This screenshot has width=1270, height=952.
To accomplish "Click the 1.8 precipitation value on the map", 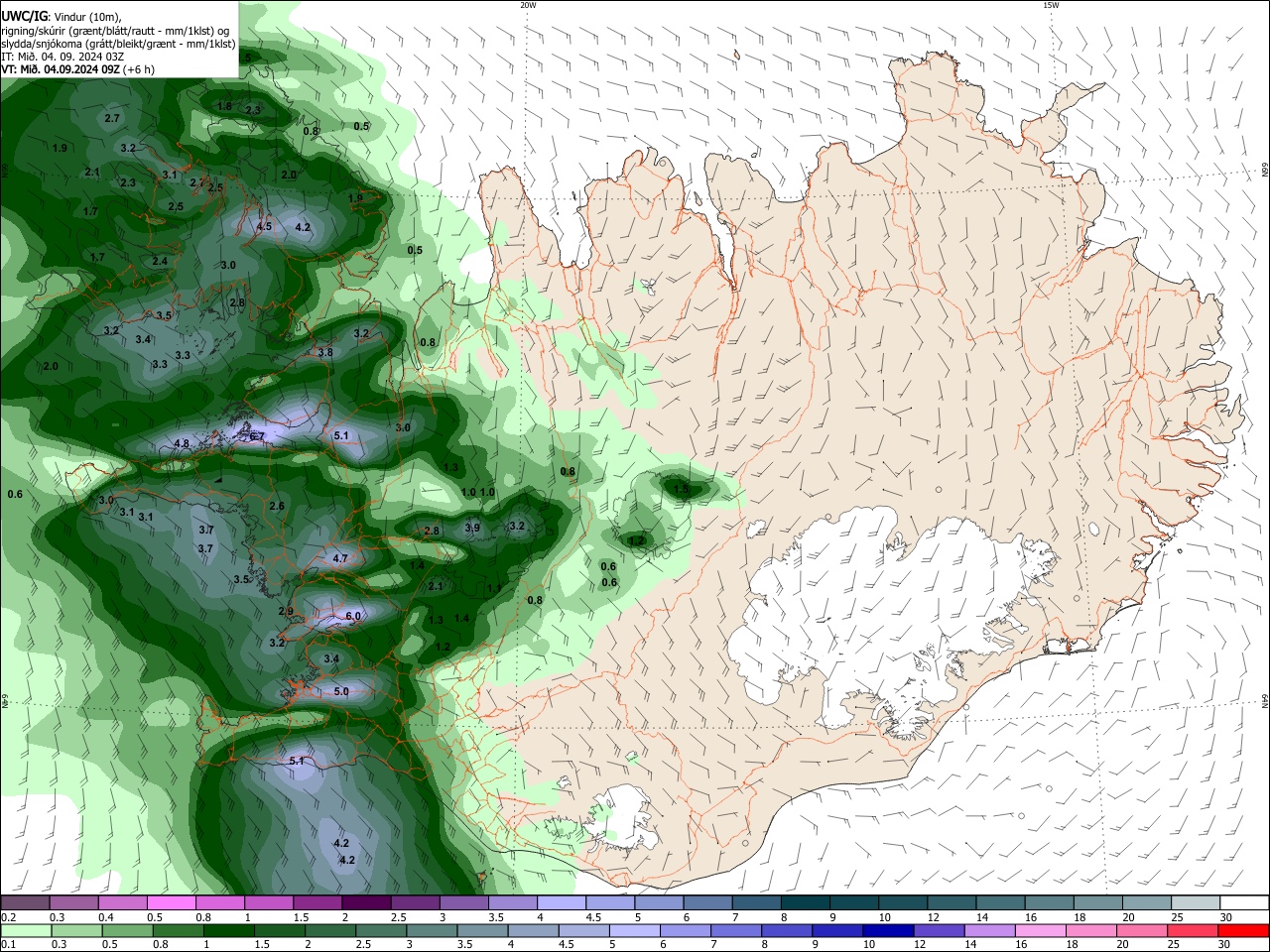I will [224, 106].
